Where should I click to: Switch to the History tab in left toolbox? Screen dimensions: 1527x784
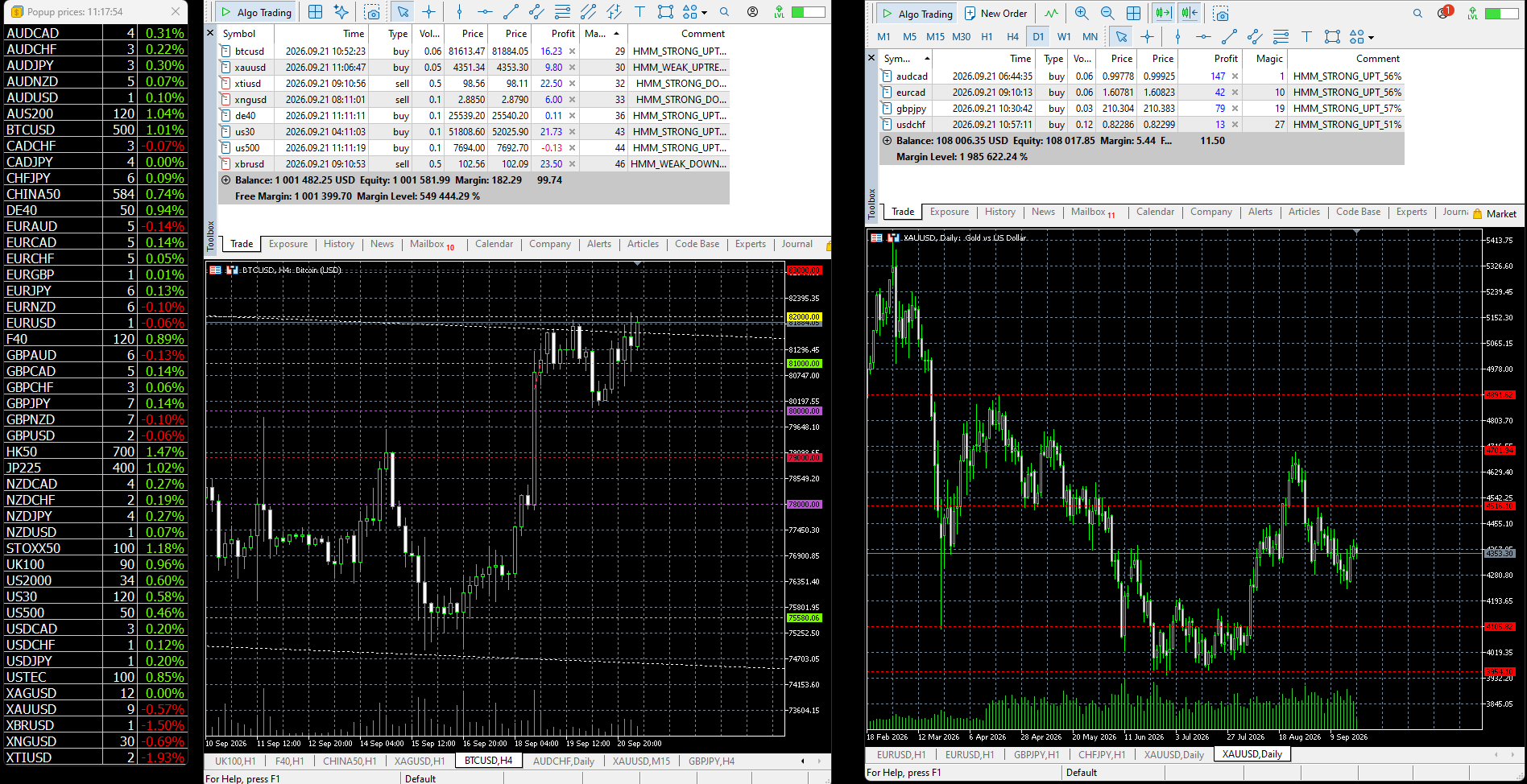[339, 244]
